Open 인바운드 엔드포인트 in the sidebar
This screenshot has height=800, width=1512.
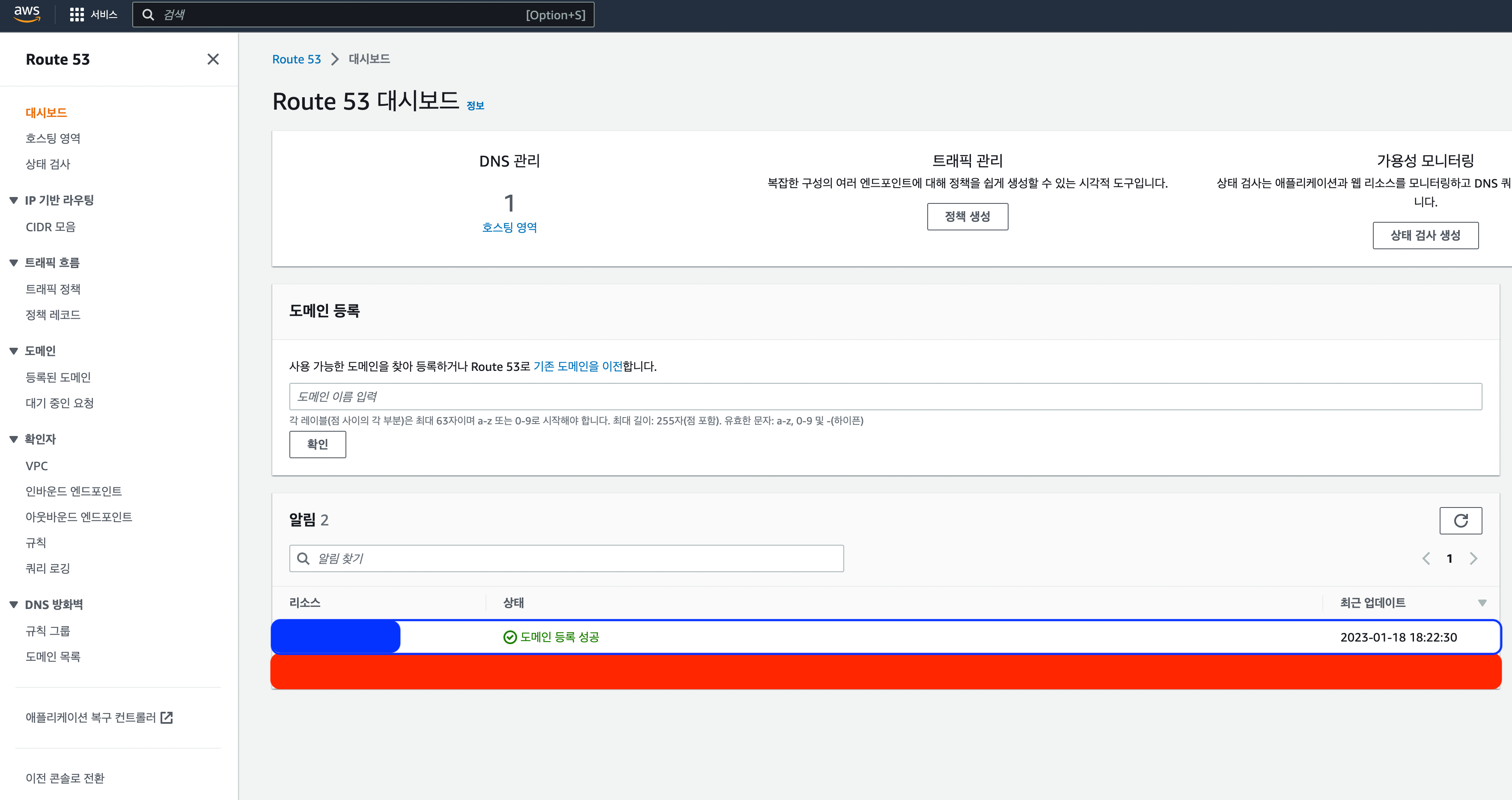73,491
